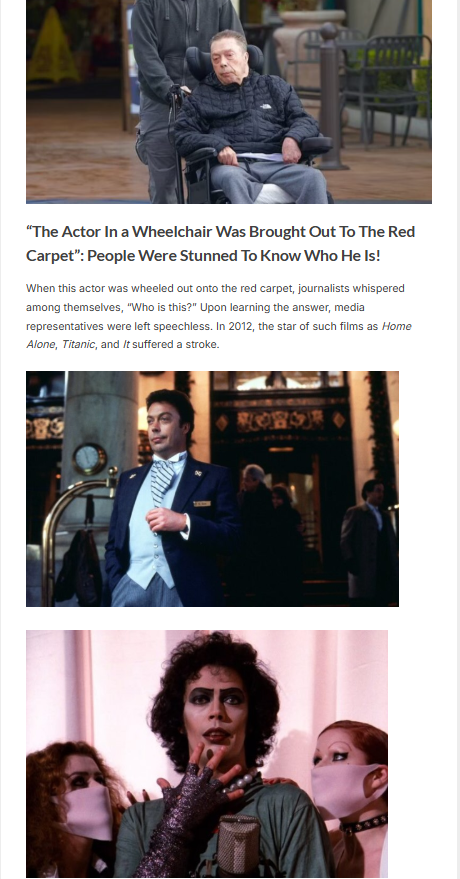Click the yellow wet-floor sign in the top photo
460x879 pixels.
(x=53, y=46)
